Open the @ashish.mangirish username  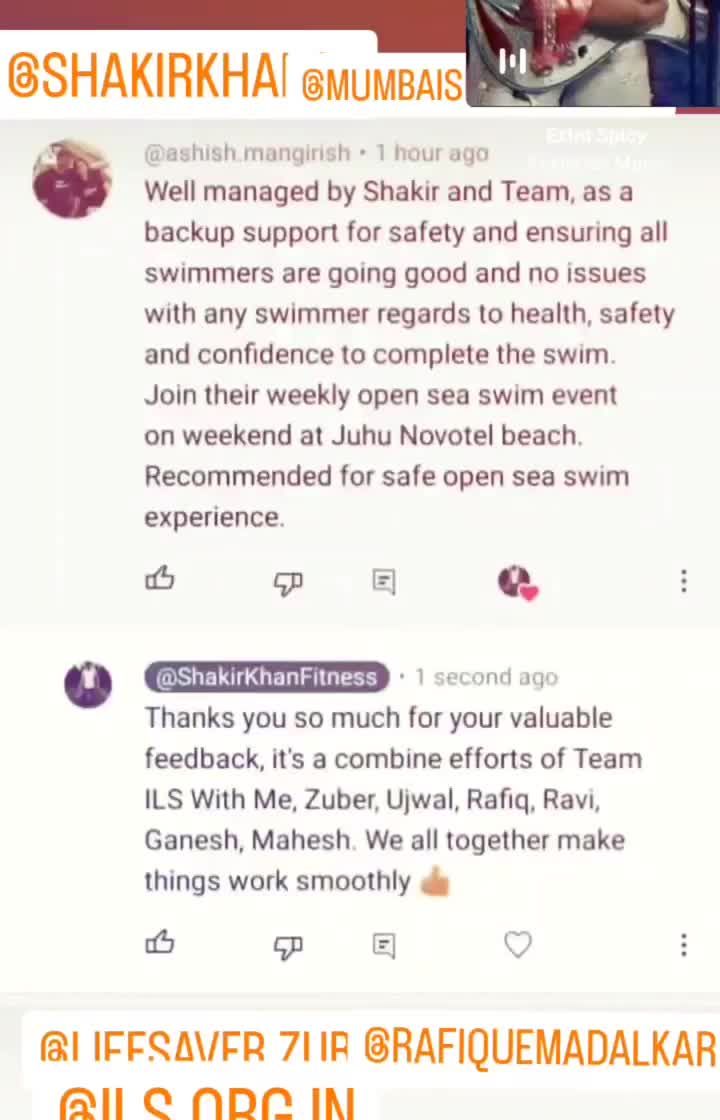click(247, 153)
